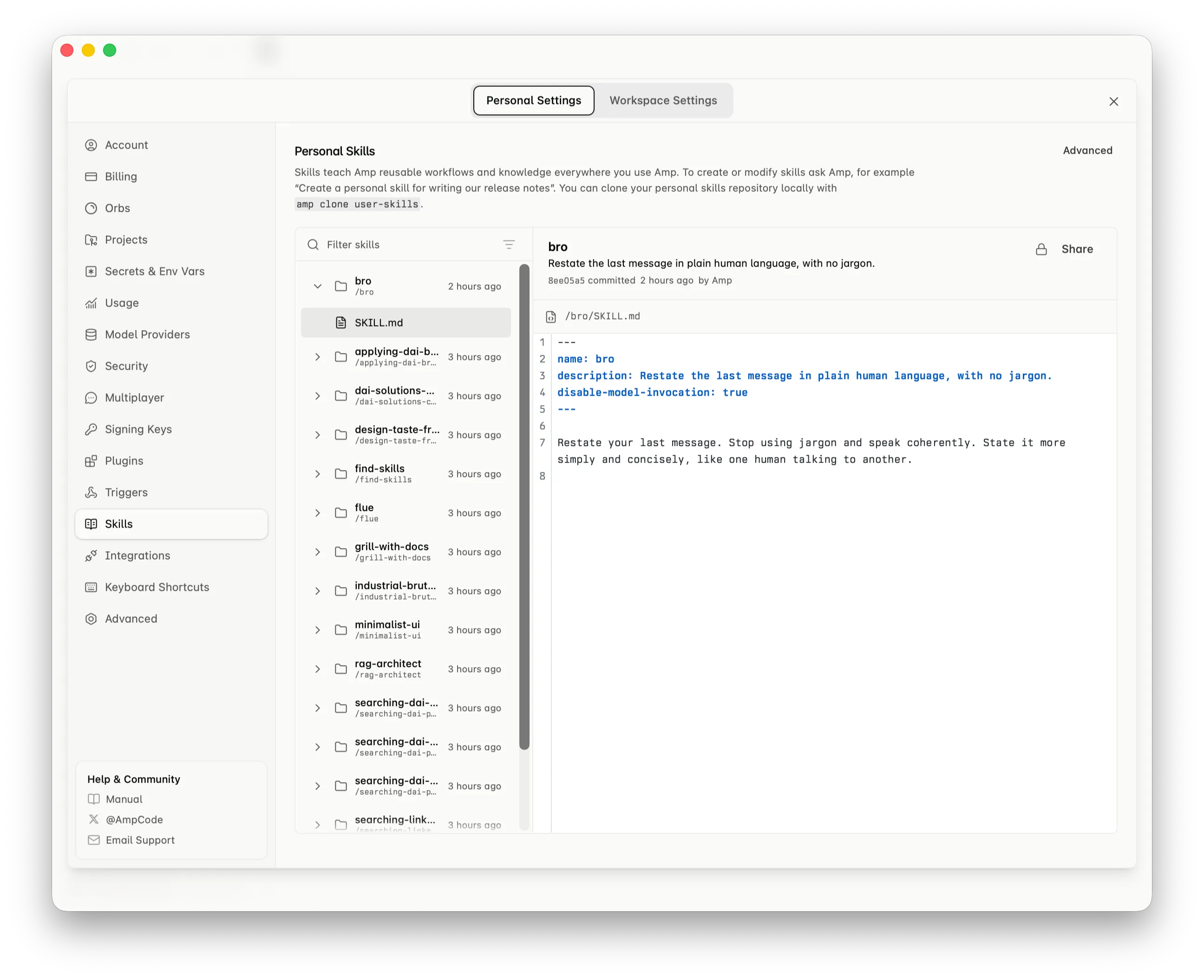
Task: Click the Usage chart icon
Action: click(91, 303)
